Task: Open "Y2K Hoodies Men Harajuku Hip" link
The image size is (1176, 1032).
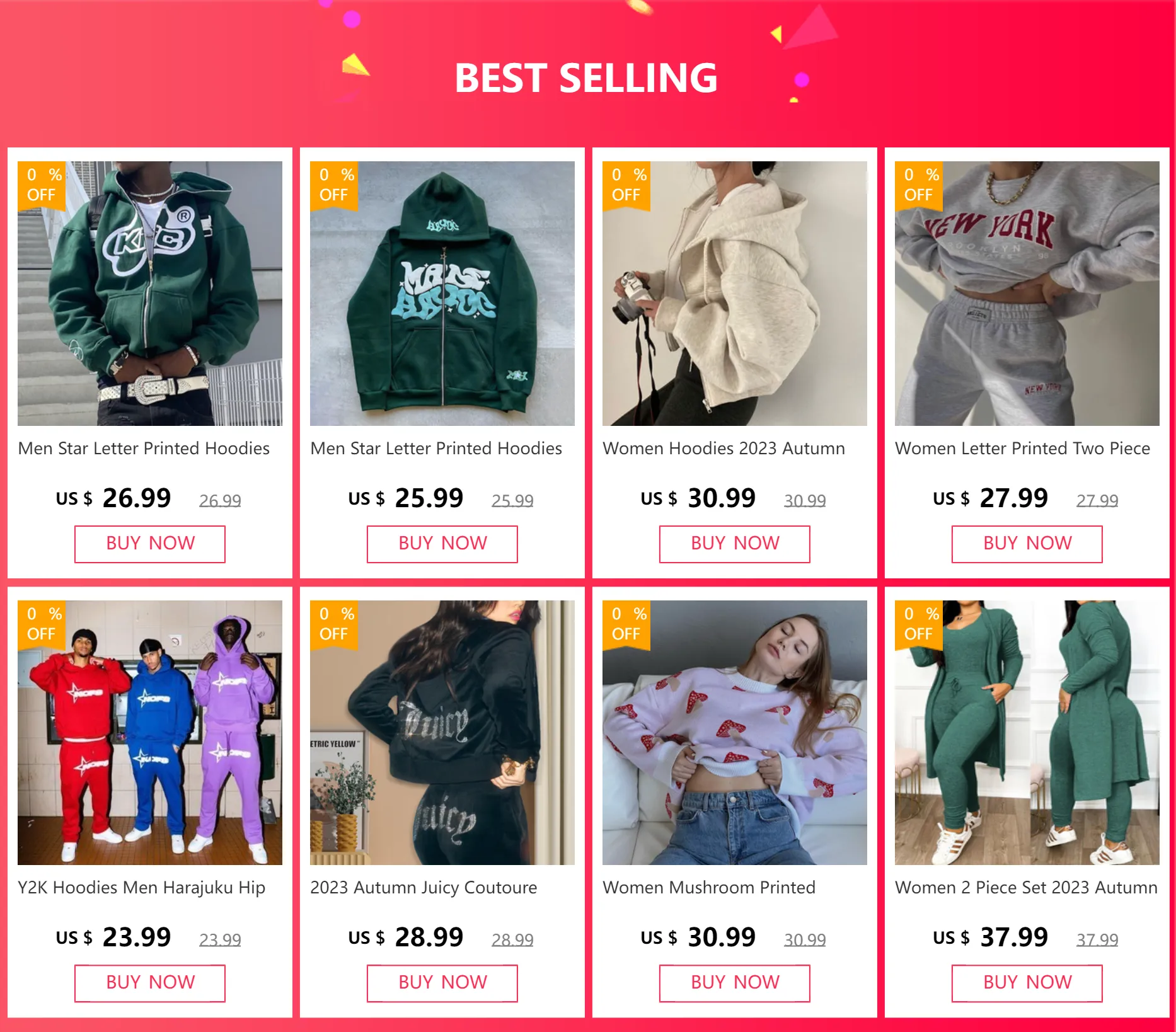Action: click(x=142, y=888)
